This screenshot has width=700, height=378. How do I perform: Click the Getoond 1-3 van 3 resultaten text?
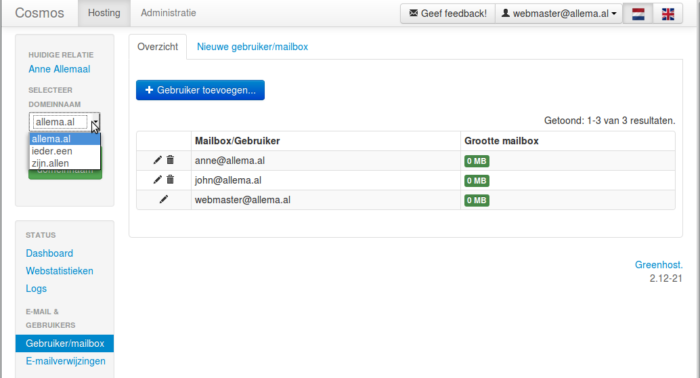click(x=609, y=120)
